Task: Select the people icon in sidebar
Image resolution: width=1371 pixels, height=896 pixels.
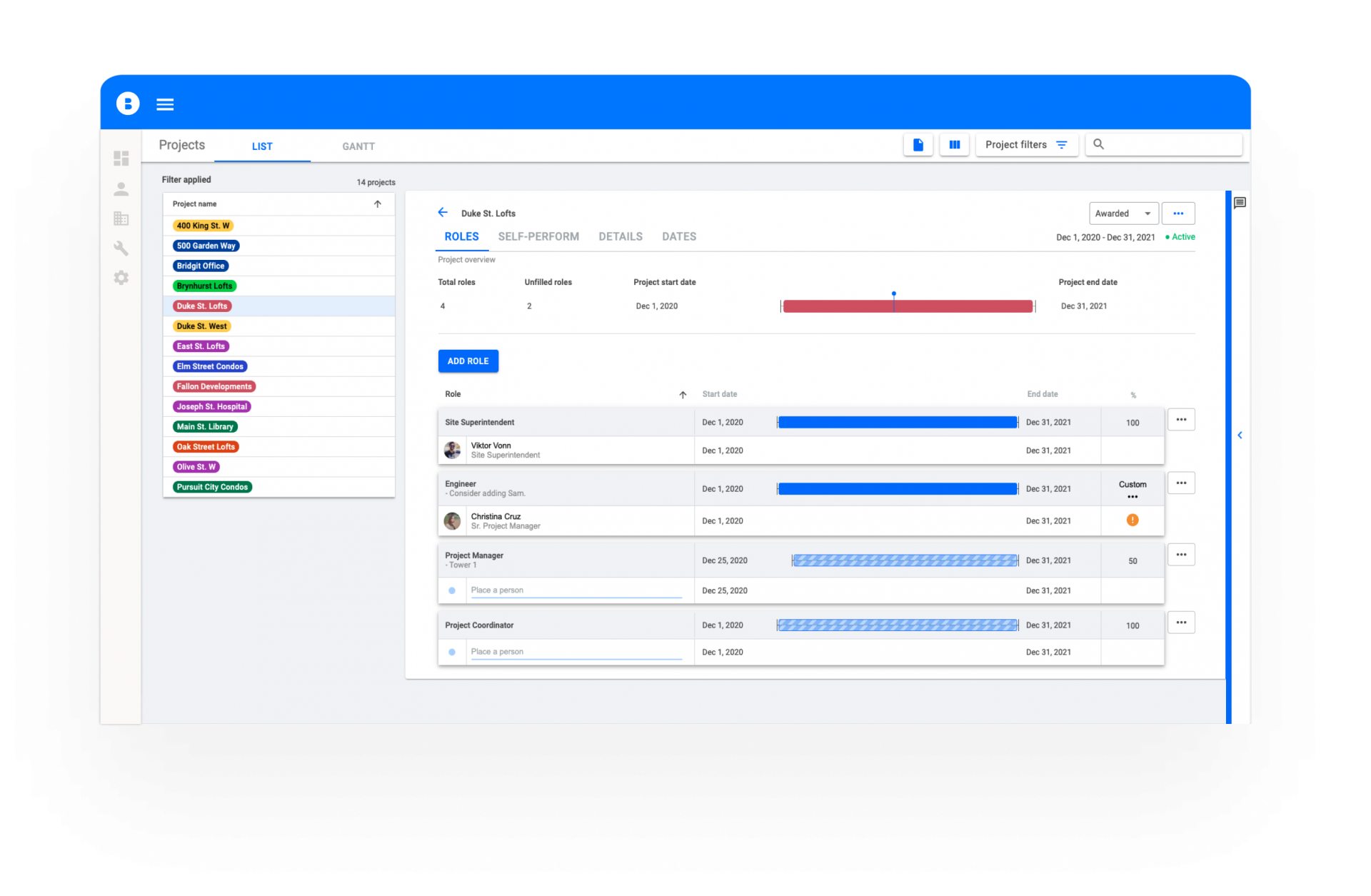Action: (x=121, y=188)
